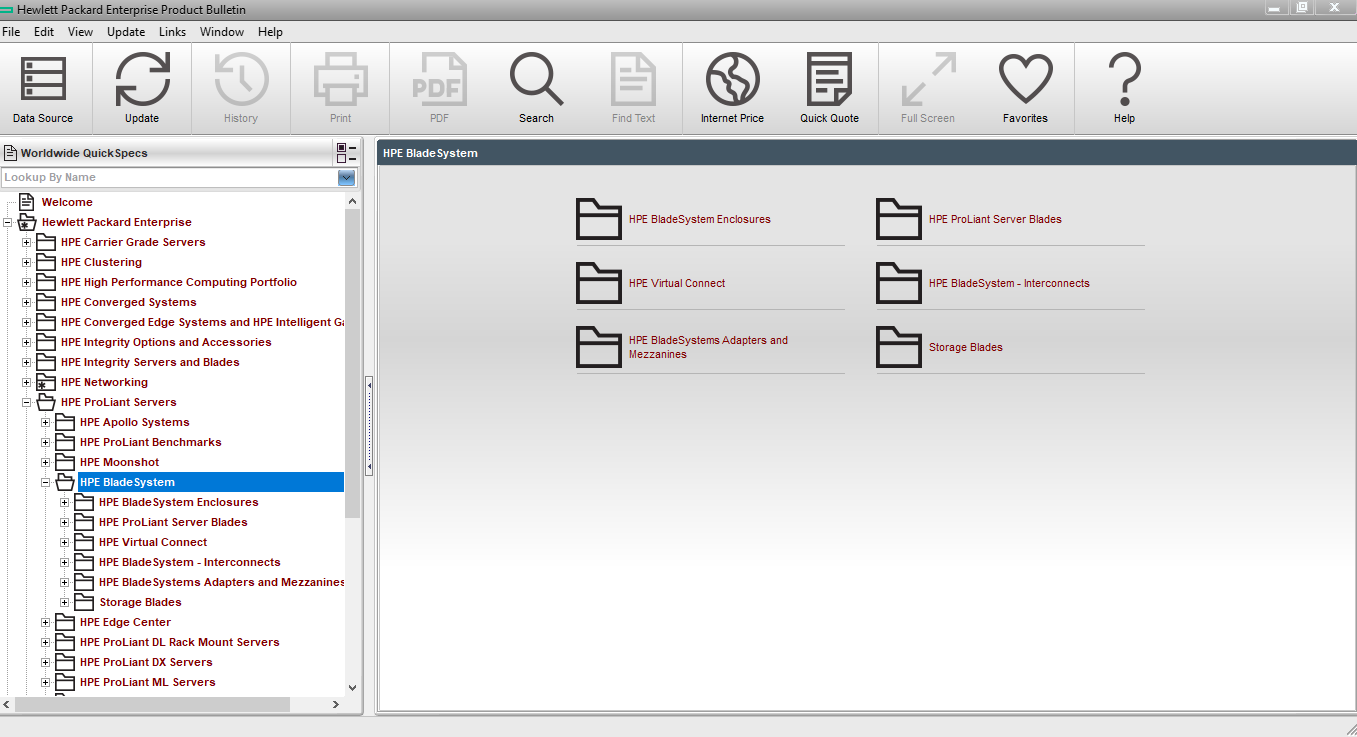This screenshot has width=1357, height=737.
Task: Open the Window menu
Action: click(x=221, y=32)
